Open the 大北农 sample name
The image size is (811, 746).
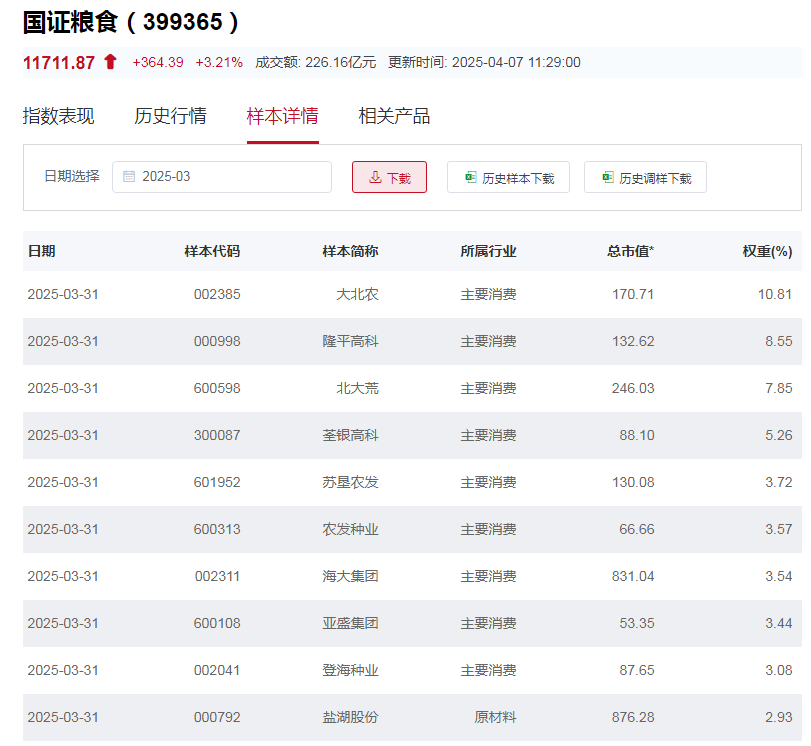click(x=357, y=295)
